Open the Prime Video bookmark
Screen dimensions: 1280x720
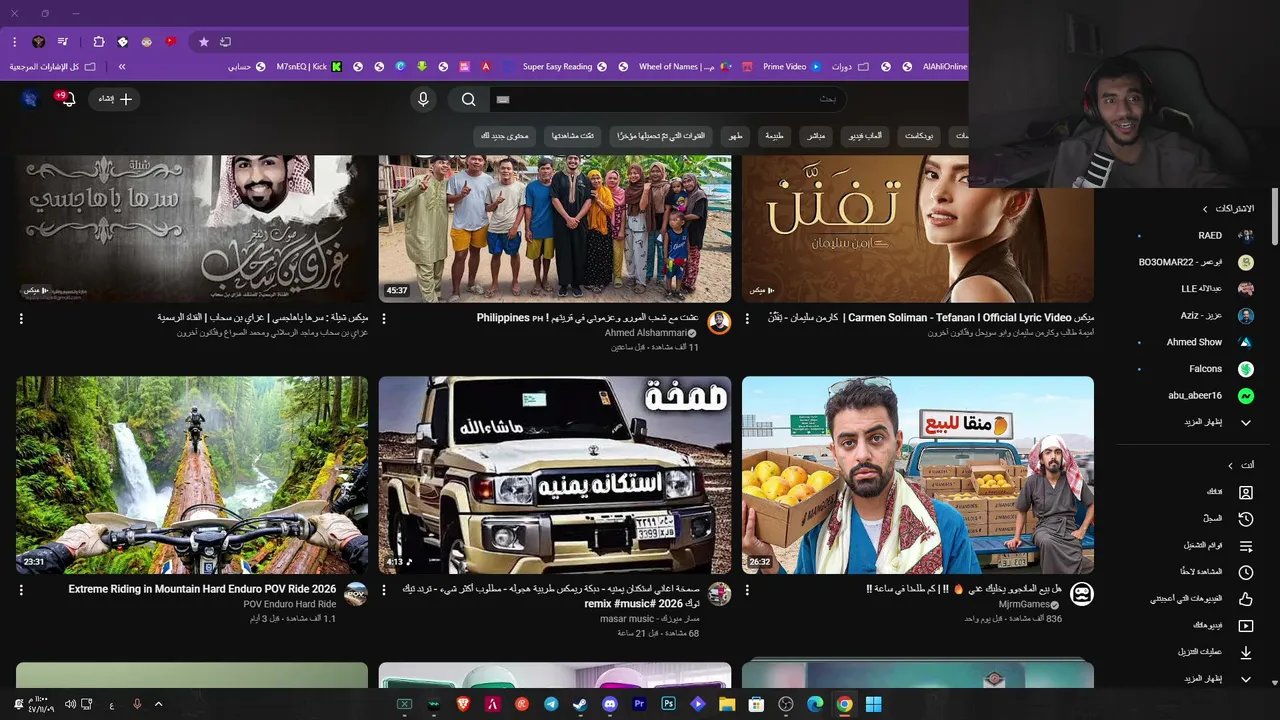tap(793, 67)
